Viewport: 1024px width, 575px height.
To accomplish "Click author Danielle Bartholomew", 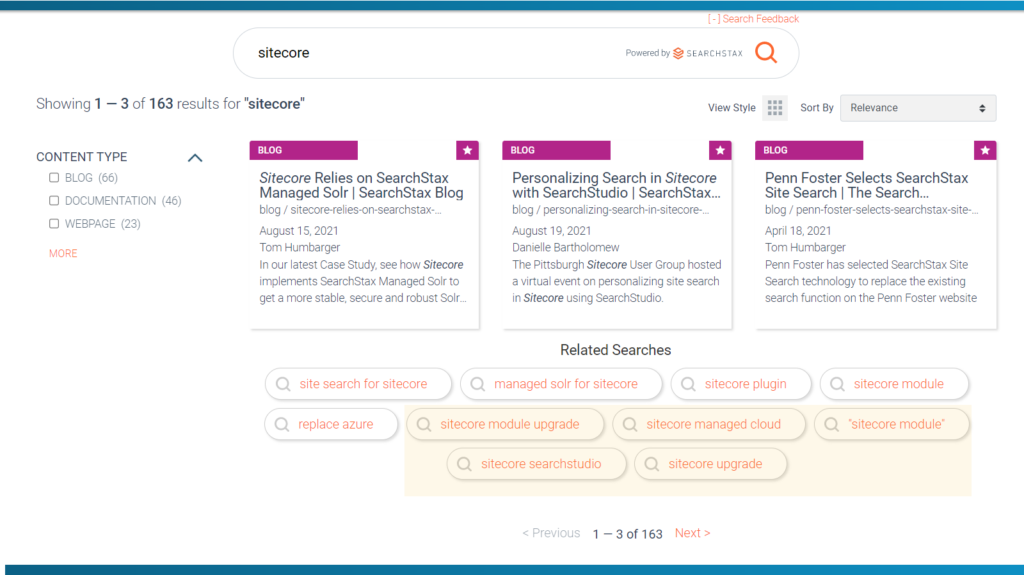I will (x=566, y=248).
